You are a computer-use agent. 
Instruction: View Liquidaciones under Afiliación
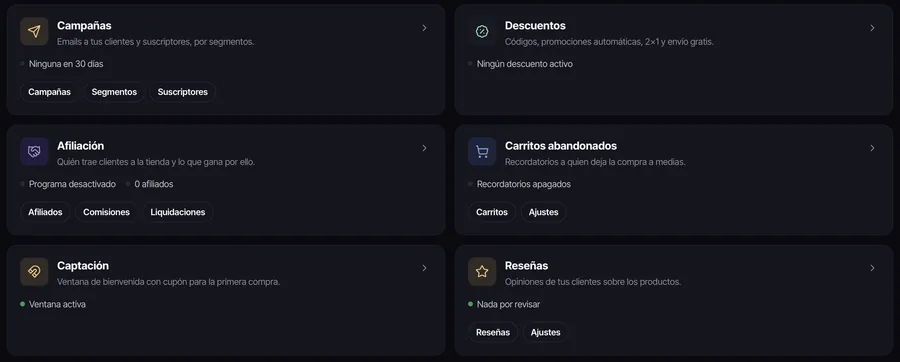[178, 212]
